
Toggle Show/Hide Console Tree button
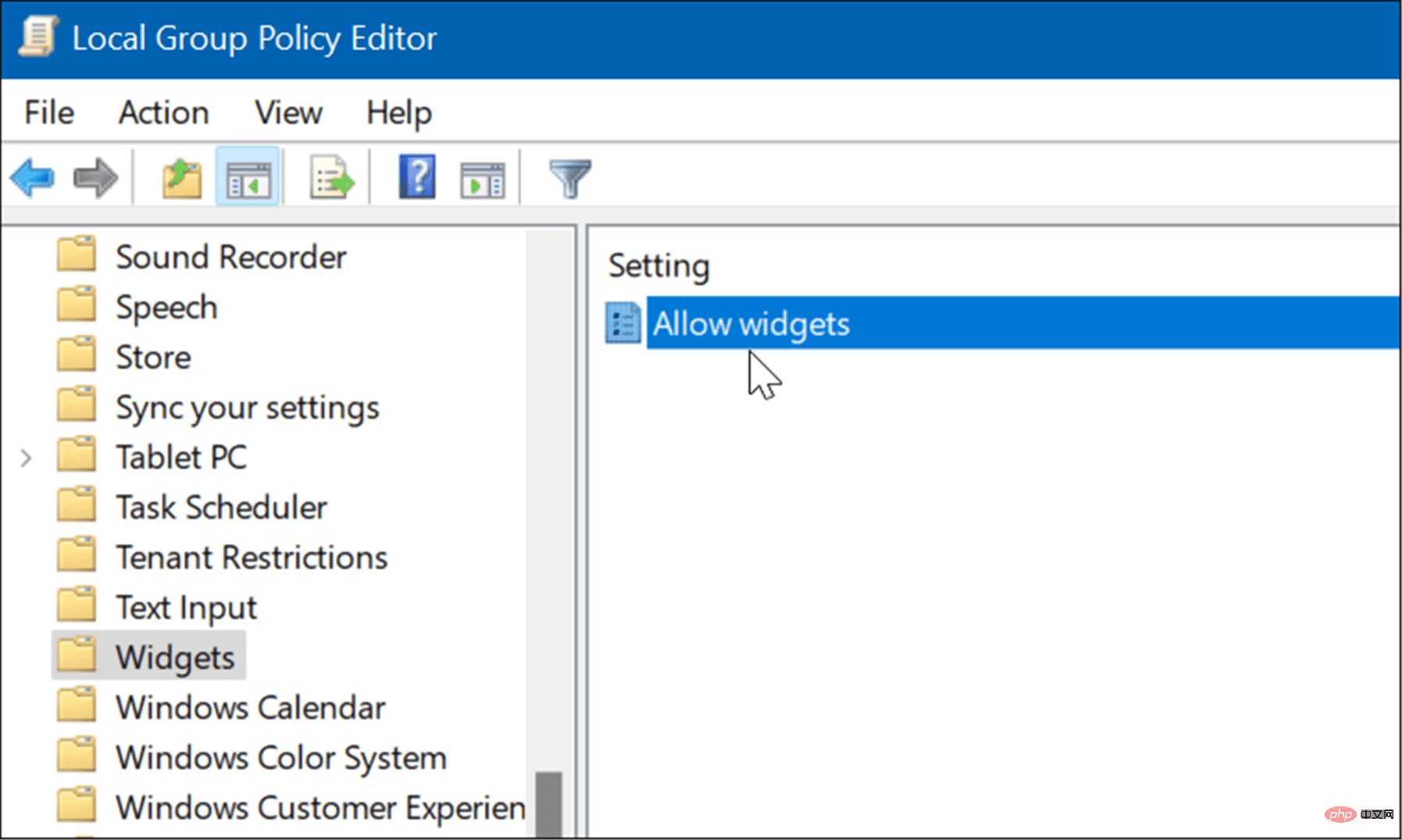[248, 178]
